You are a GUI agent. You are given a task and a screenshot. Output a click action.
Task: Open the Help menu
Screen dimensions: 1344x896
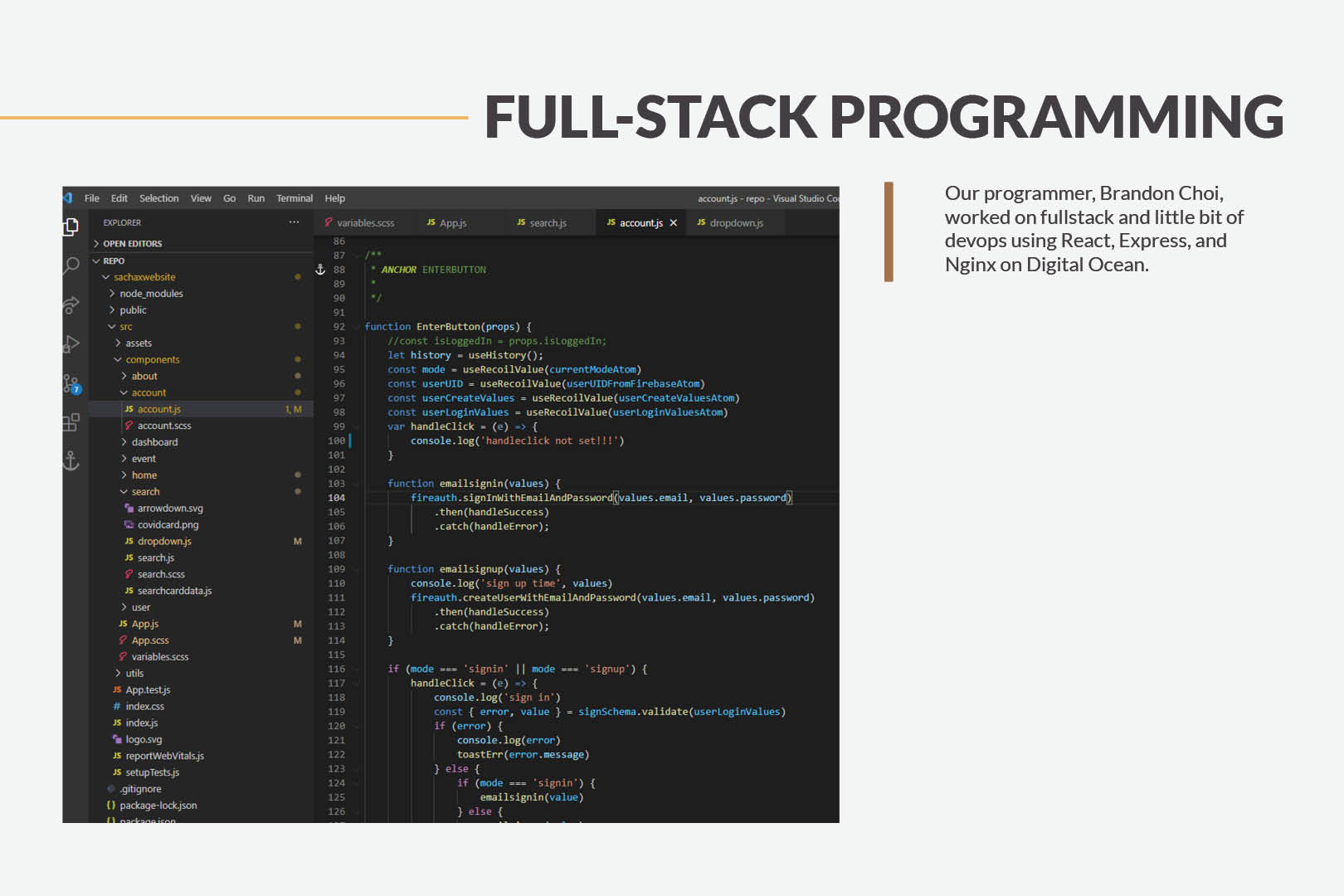pyautogui.click(x=335, y=198)
